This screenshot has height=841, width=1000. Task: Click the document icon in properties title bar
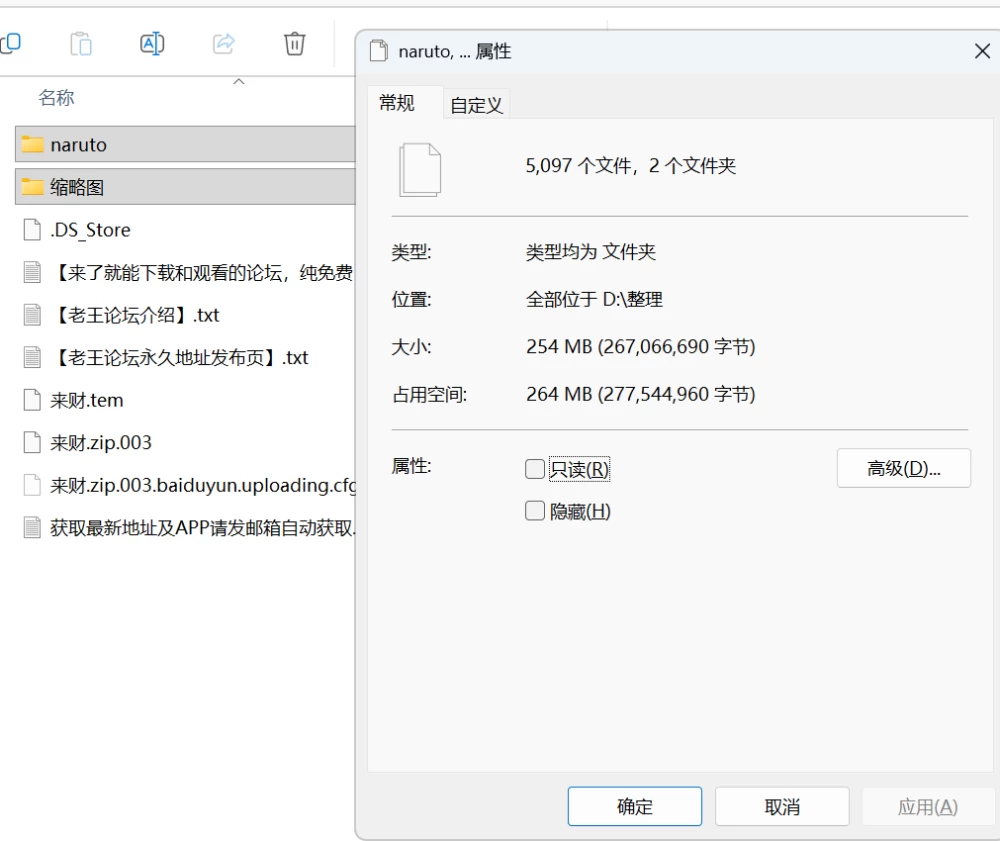pyautogui.click(x=379, y=50)
